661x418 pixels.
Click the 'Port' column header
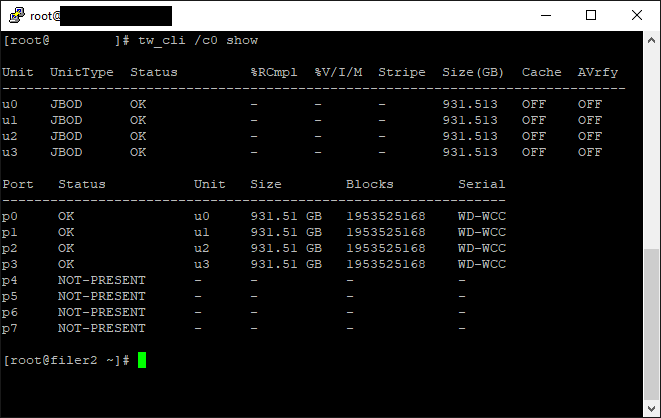(18, 185)
